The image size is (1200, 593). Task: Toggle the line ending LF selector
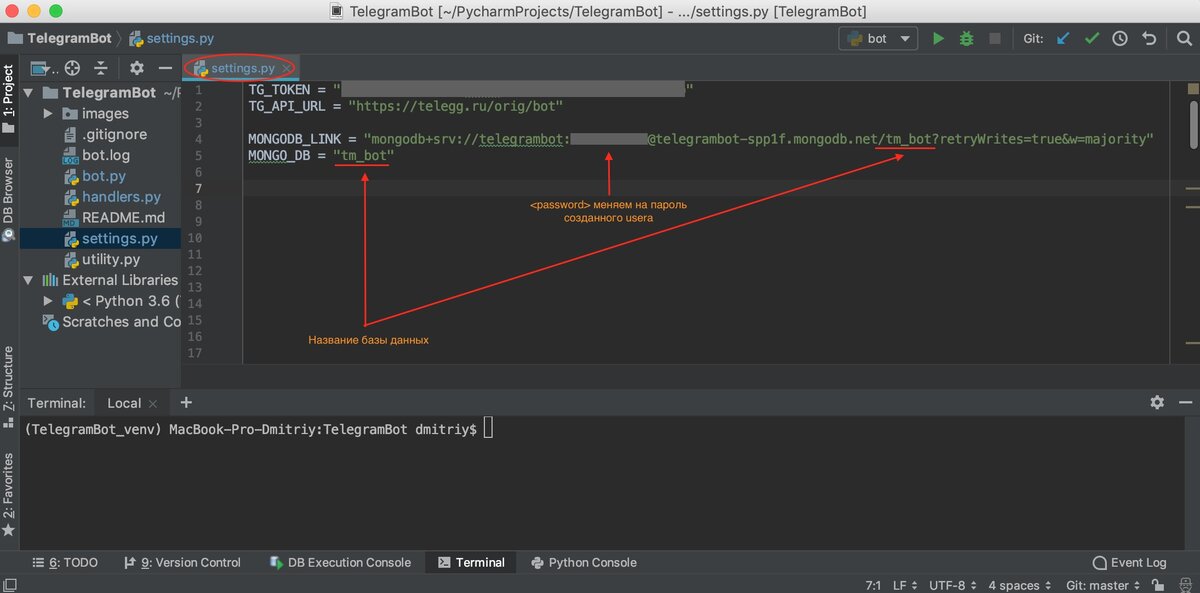(x=898, y=584)
